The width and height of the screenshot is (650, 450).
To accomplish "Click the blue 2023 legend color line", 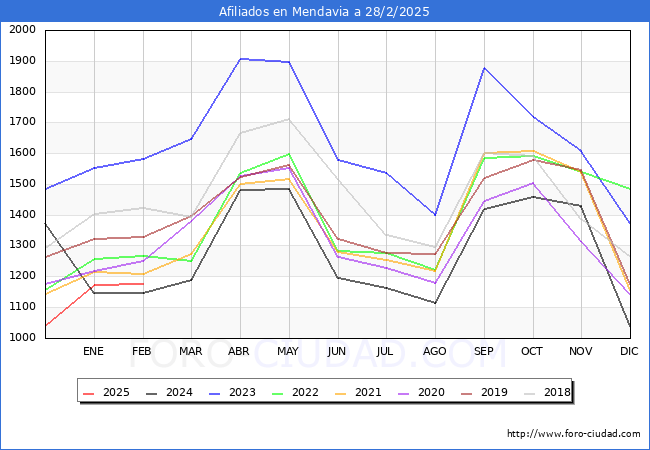I will coord(215,393).
